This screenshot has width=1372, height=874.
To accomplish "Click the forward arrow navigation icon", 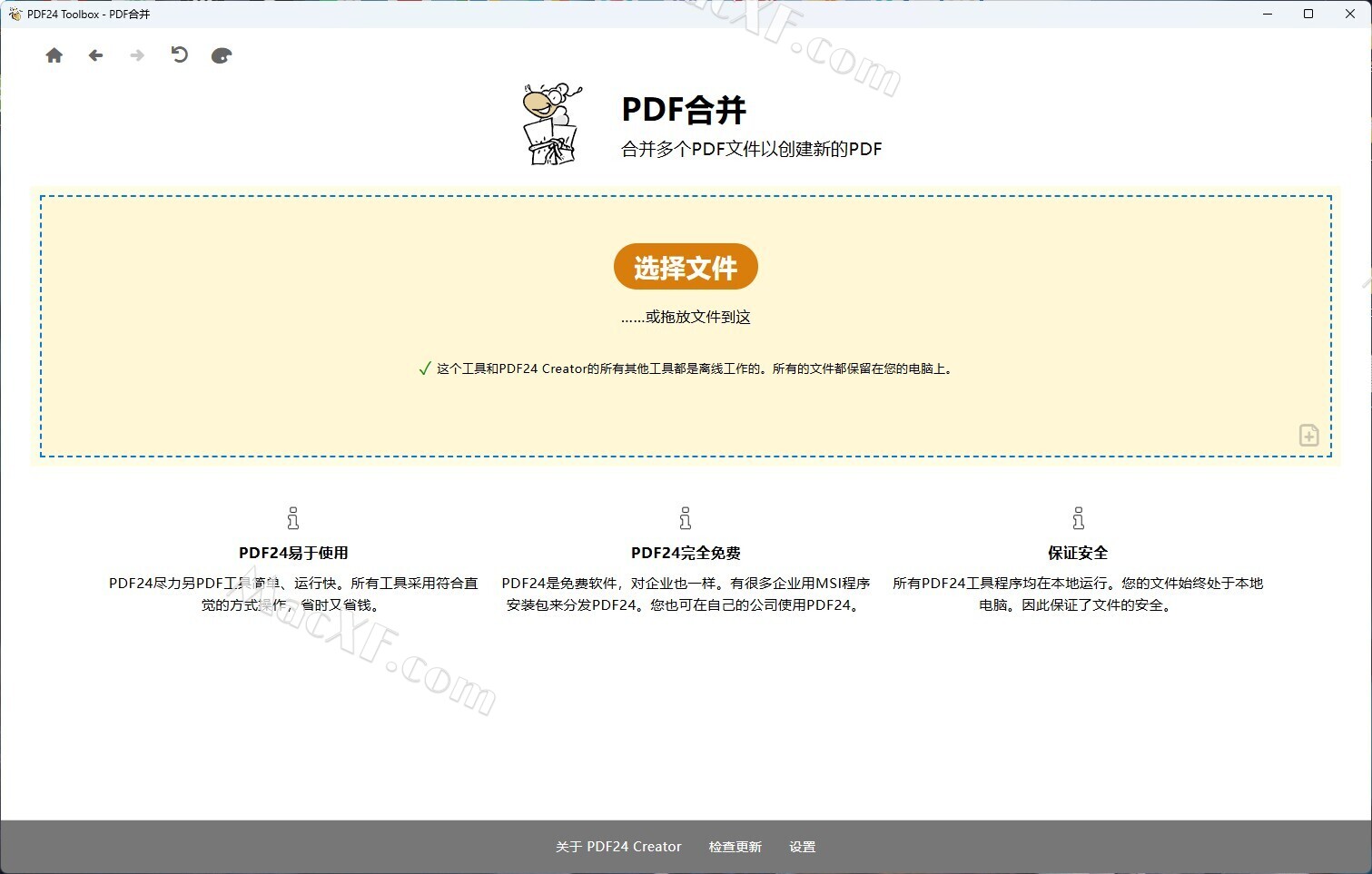I will (137, 55).
